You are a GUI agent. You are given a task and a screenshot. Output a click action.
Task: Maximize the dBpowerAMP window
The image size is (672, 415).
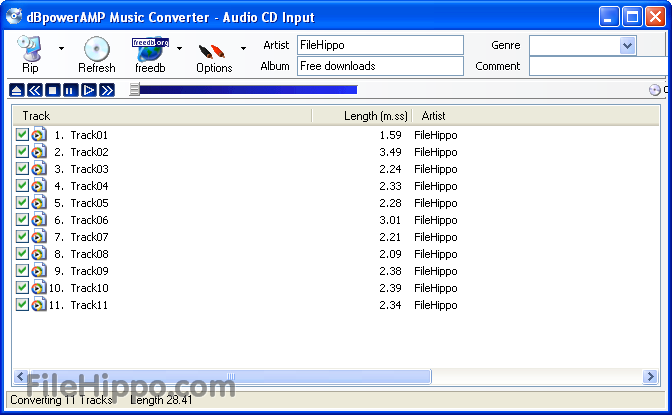pos(632,17)
